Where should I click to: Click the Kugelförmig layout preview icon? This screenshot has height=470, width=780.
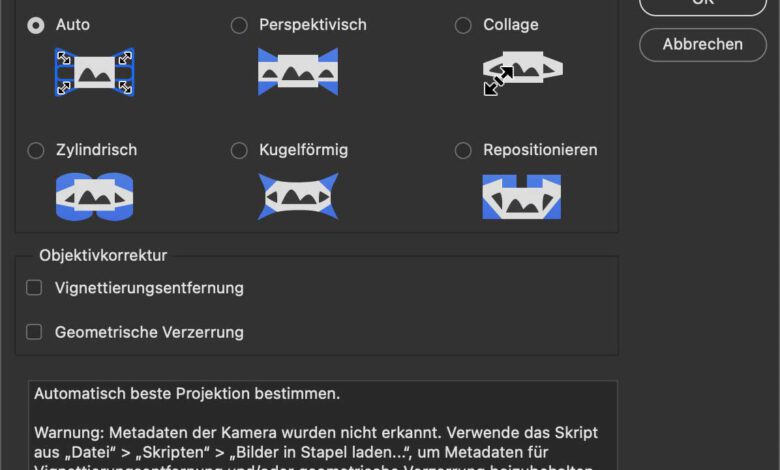click(x=297, y=197)
